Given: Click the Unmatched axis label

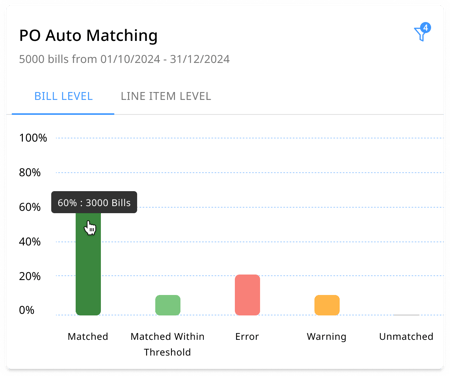Looking at the screenshot, I should click(406, 336).
